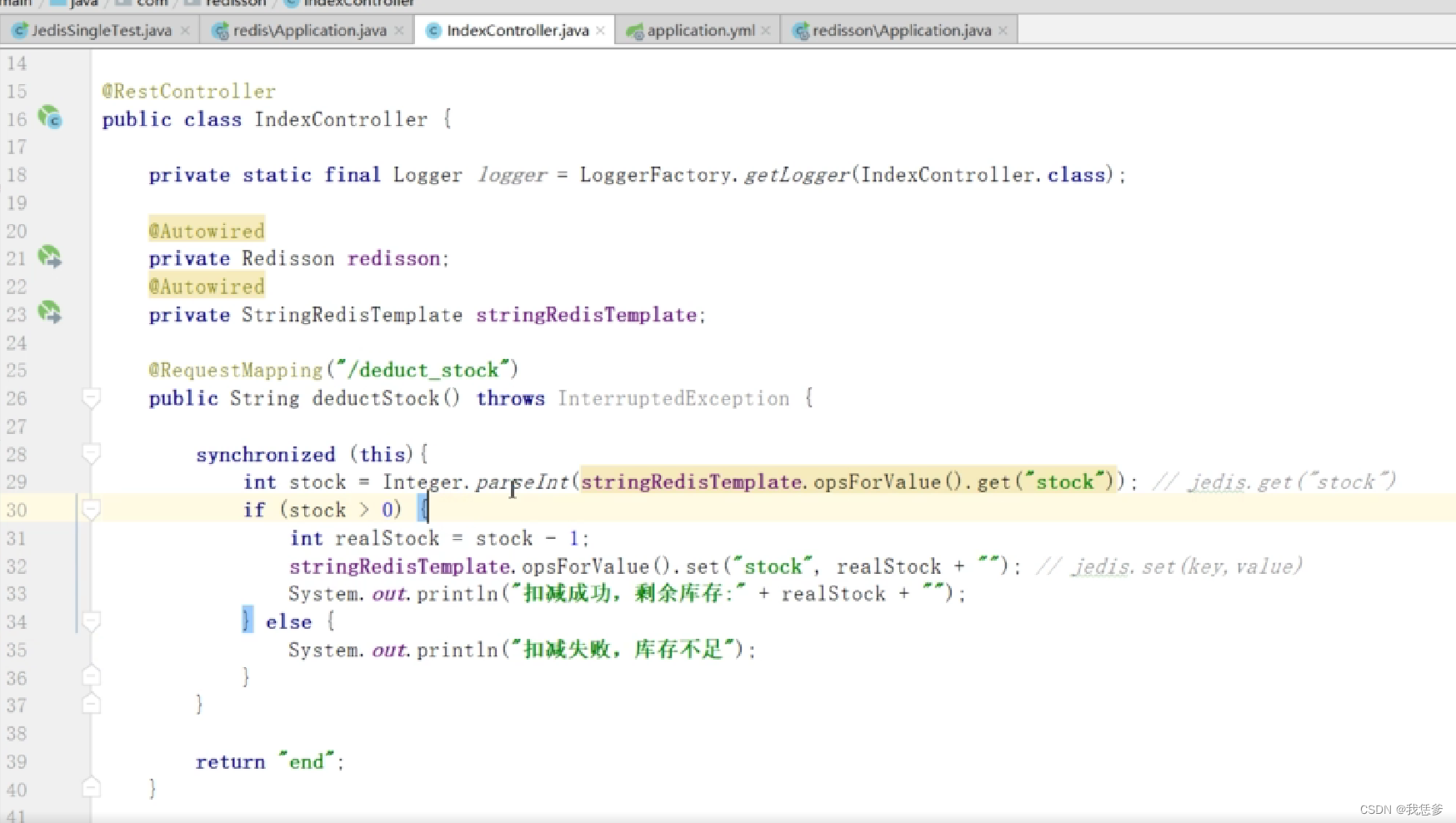1456x823 pixels.
Task: Click the autowired dependency gutter icon on line 23
Action: (x=50, y=312)
